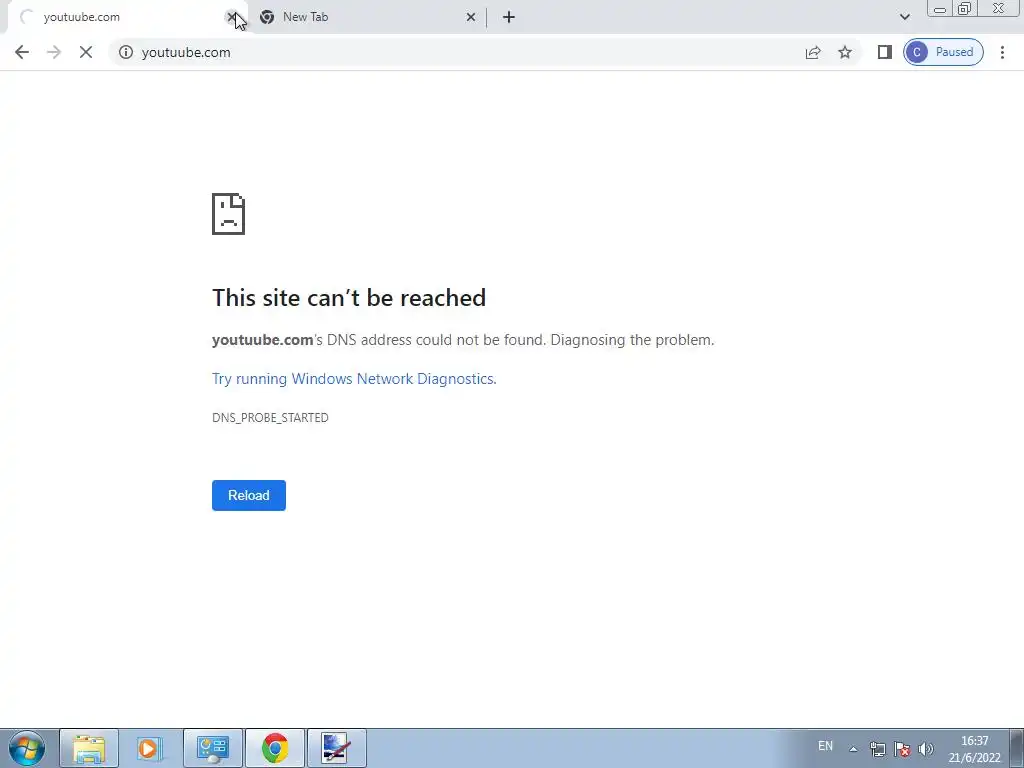Click the blue Reload button
1024x768 pixels.
pos(249,495)
